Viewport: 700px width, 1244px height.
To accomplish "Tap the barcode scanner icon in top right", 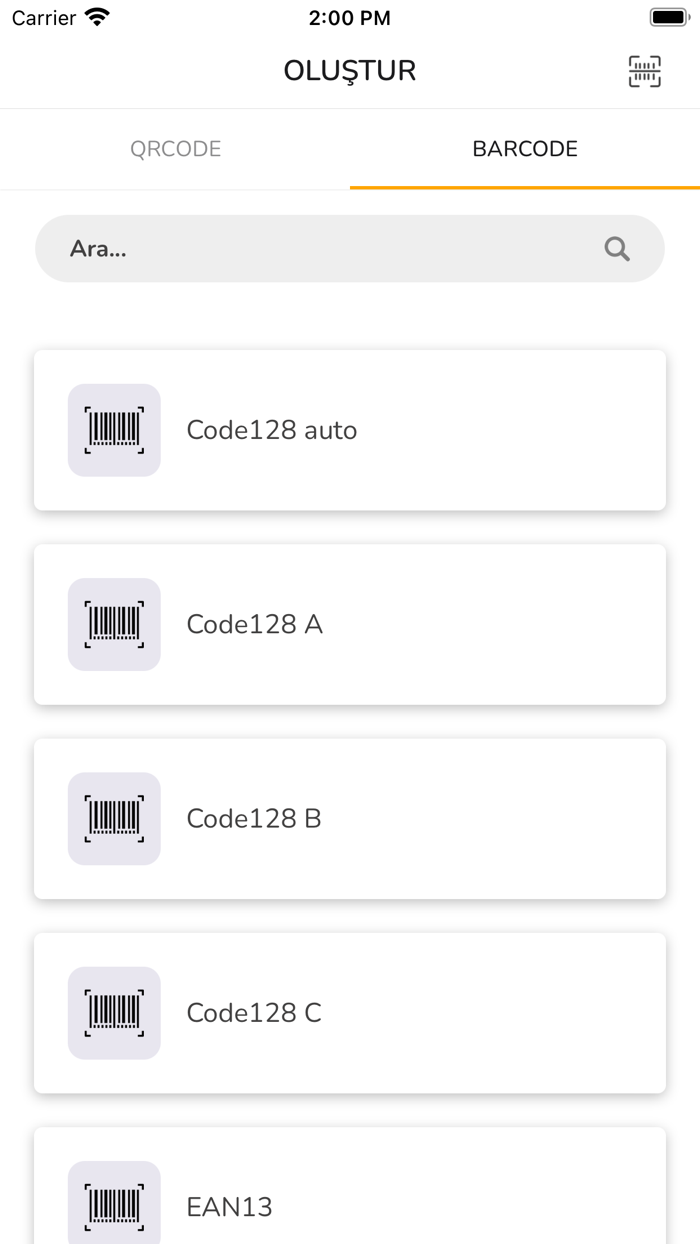I will pos(644,71).
